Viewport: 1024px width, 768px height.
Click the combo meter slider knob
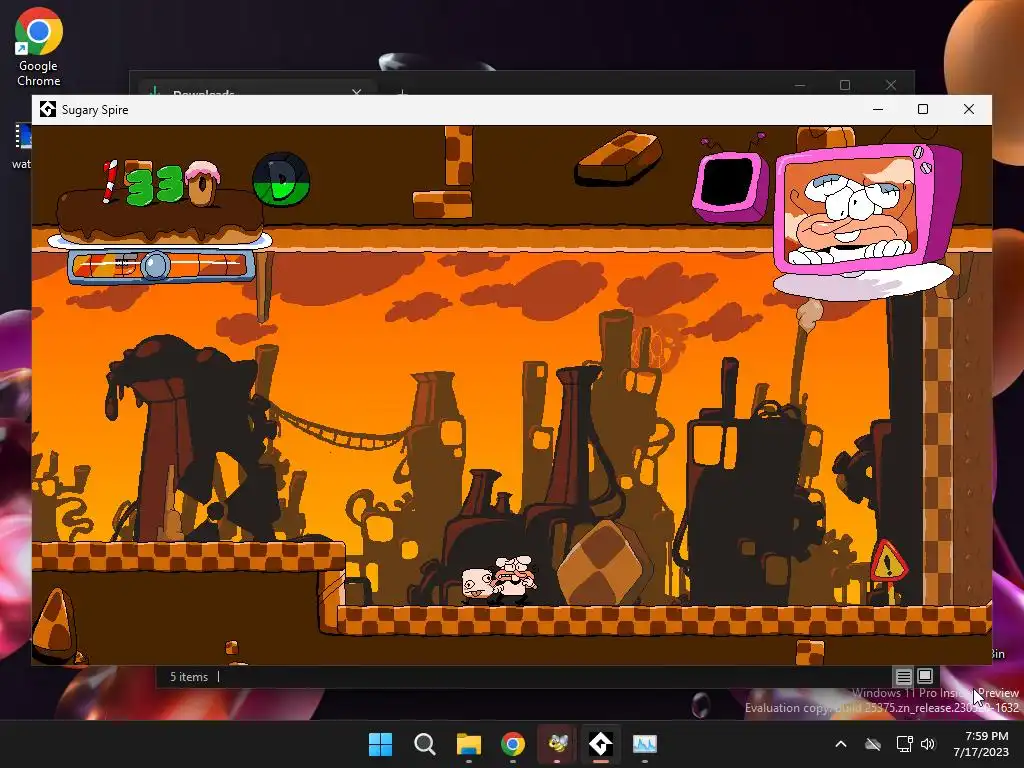point(155,266)
